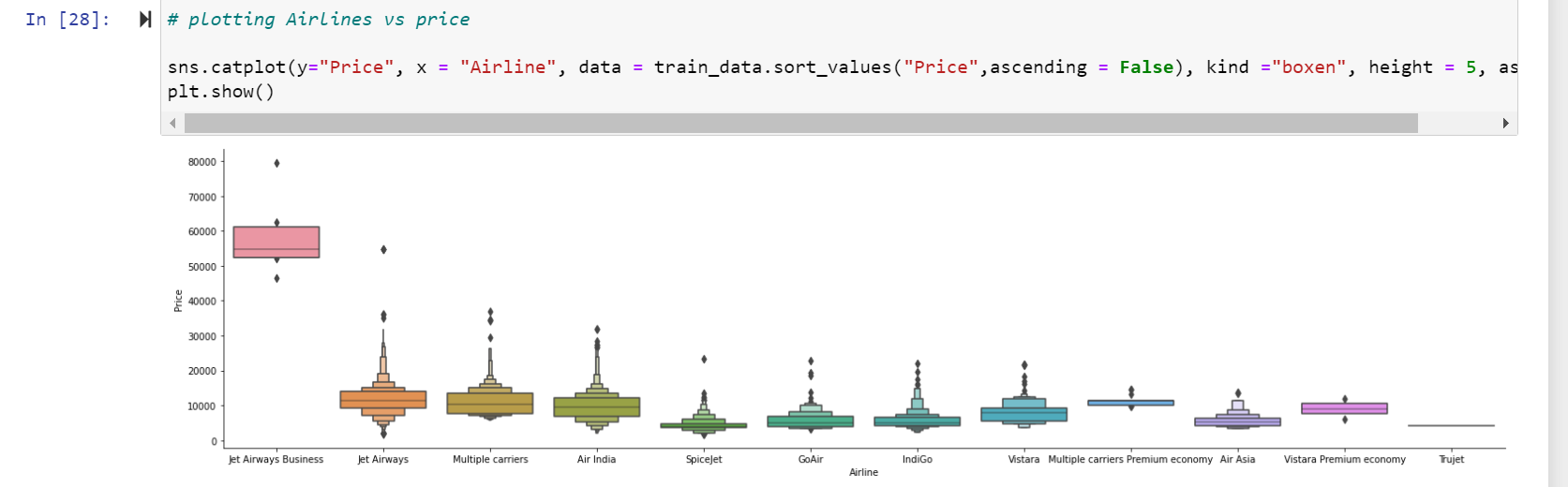The image size is (1568, 487).
Task: Select the In [28]: cell prompt
Action: click(68, 20)
